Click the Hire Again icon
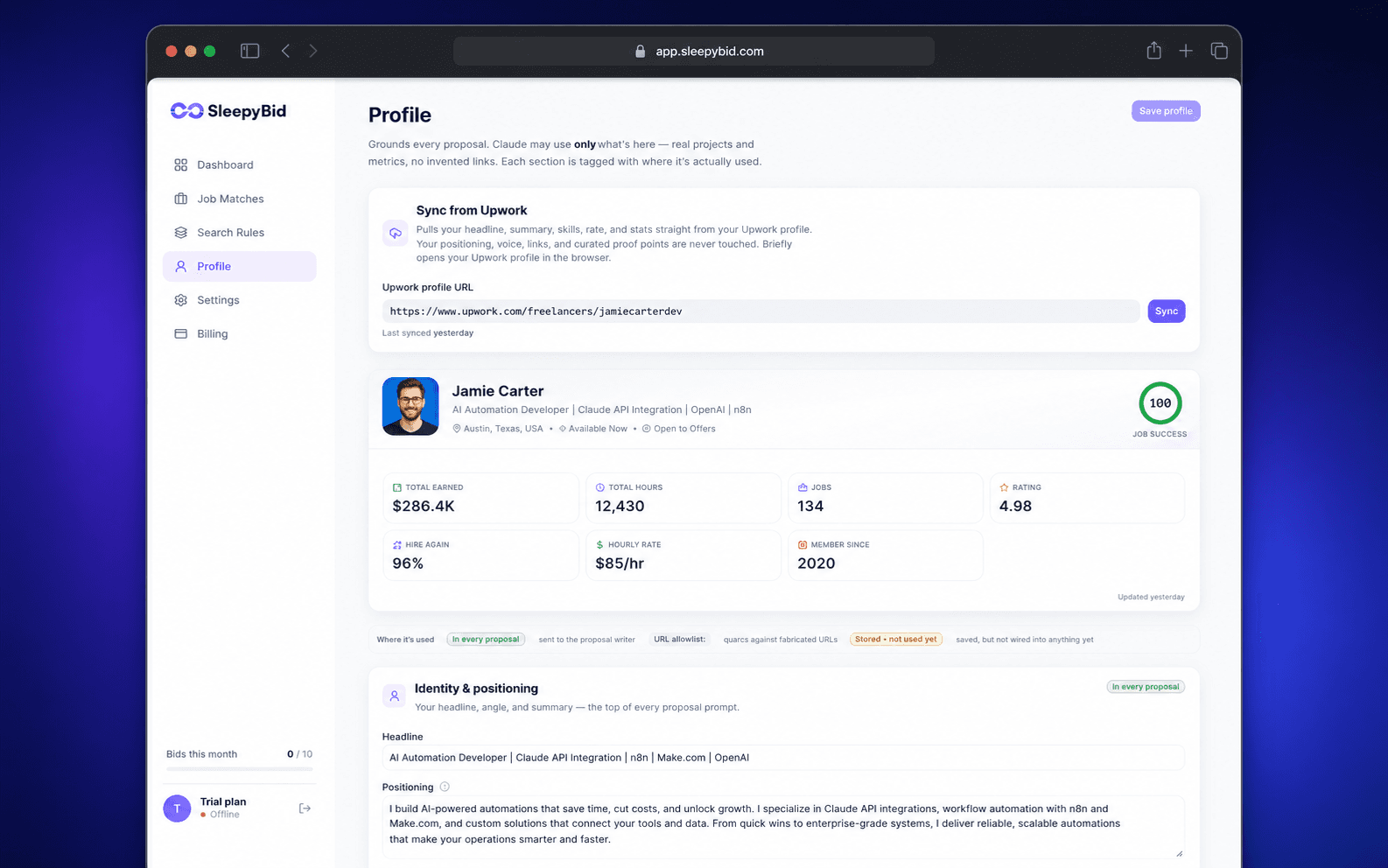 coord(397,545)
